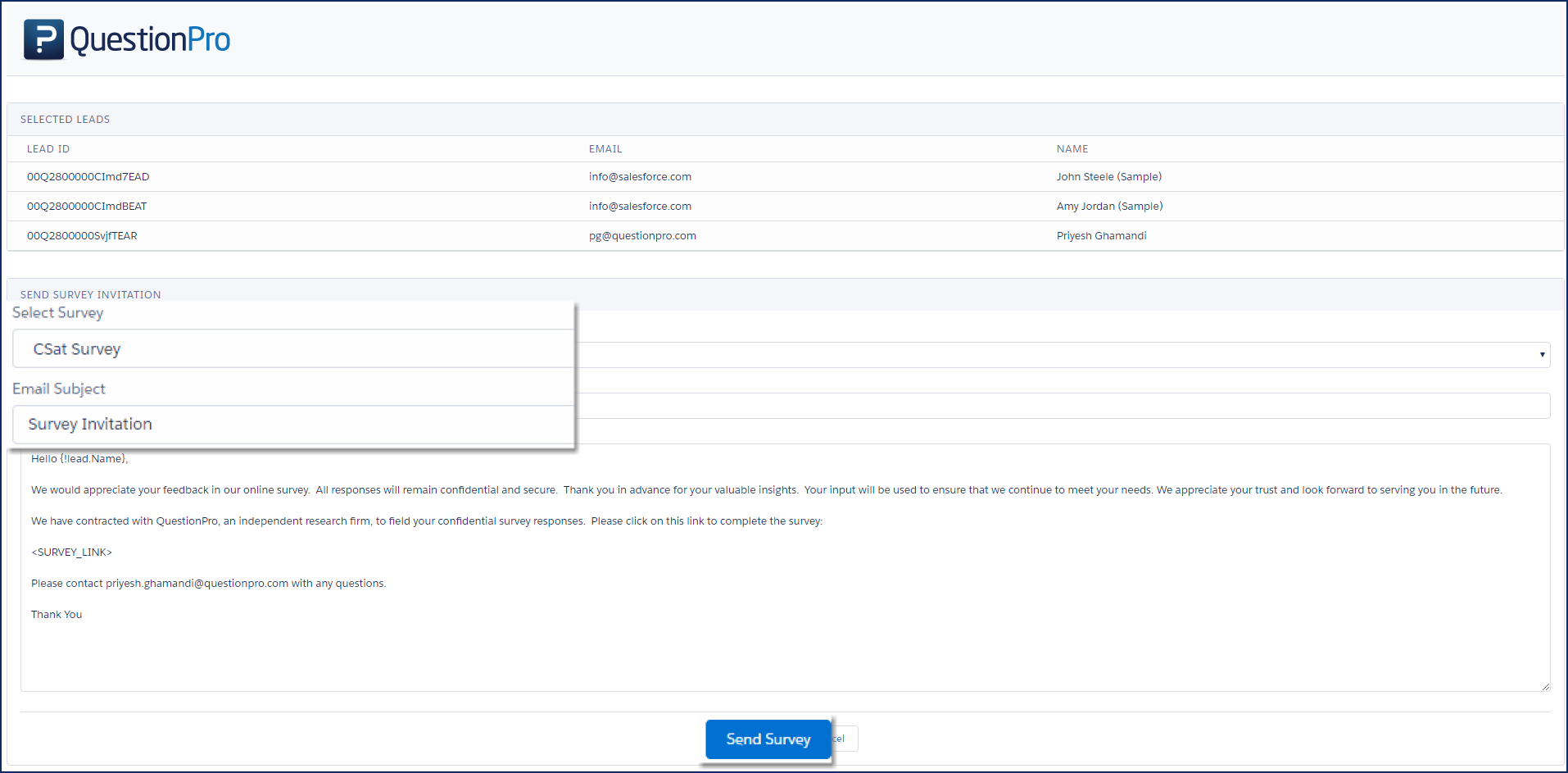The image size is (1568, 773).
Task: Click the priyesh.ghamandi@questionpro.com contact text
Action: (x=197, y=584)
